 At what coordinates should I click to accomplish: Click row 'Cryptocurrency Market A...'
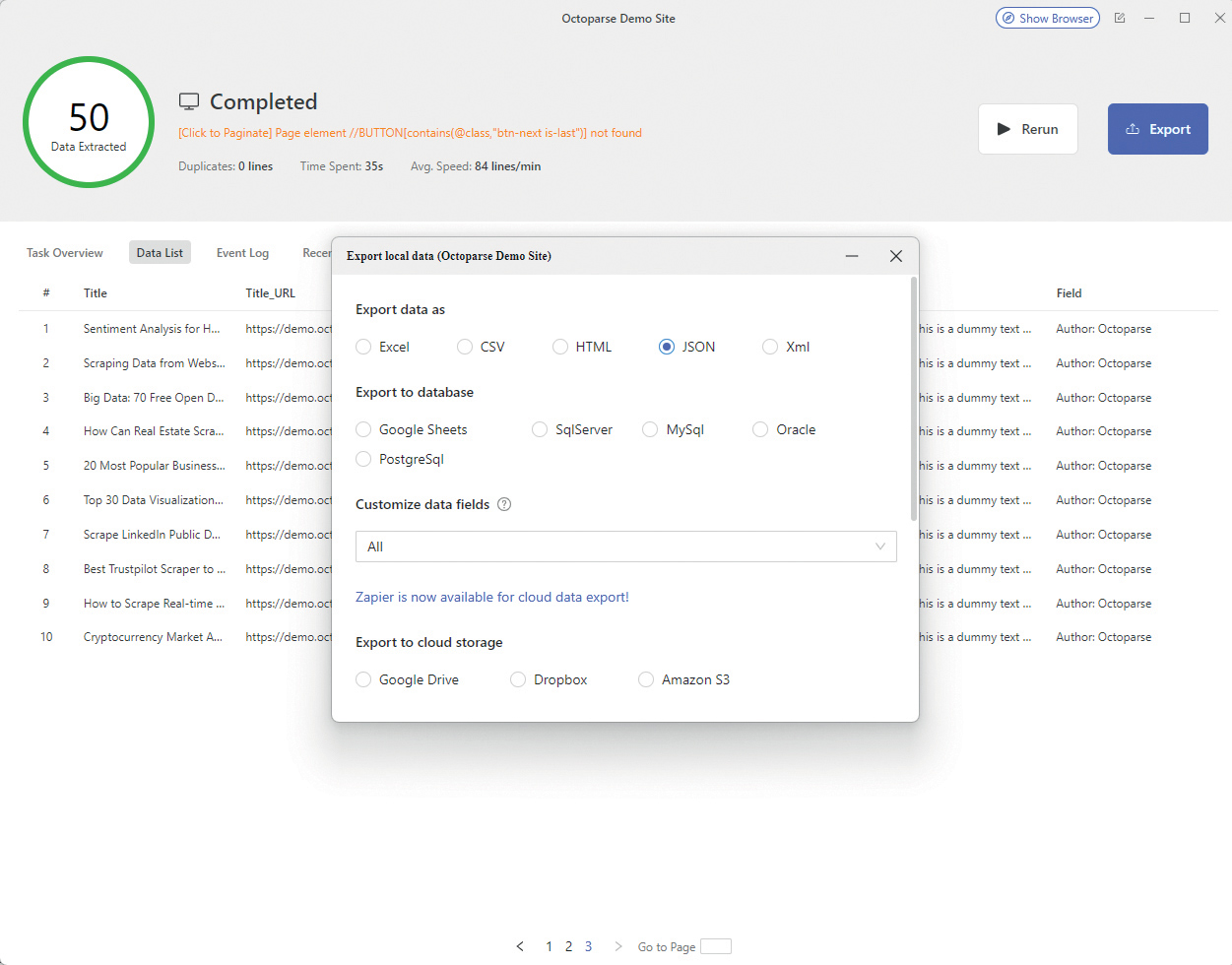153,637
